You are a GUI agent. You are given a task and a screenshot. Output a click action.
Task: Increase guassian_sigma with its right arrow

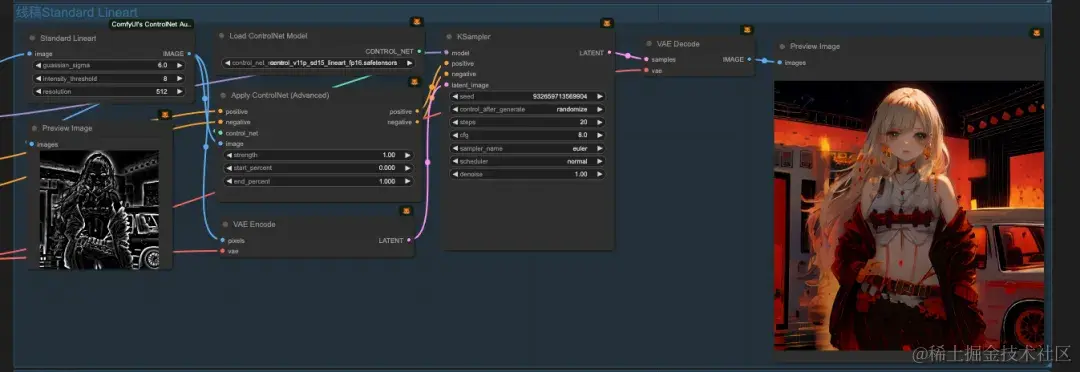(180, 65)
